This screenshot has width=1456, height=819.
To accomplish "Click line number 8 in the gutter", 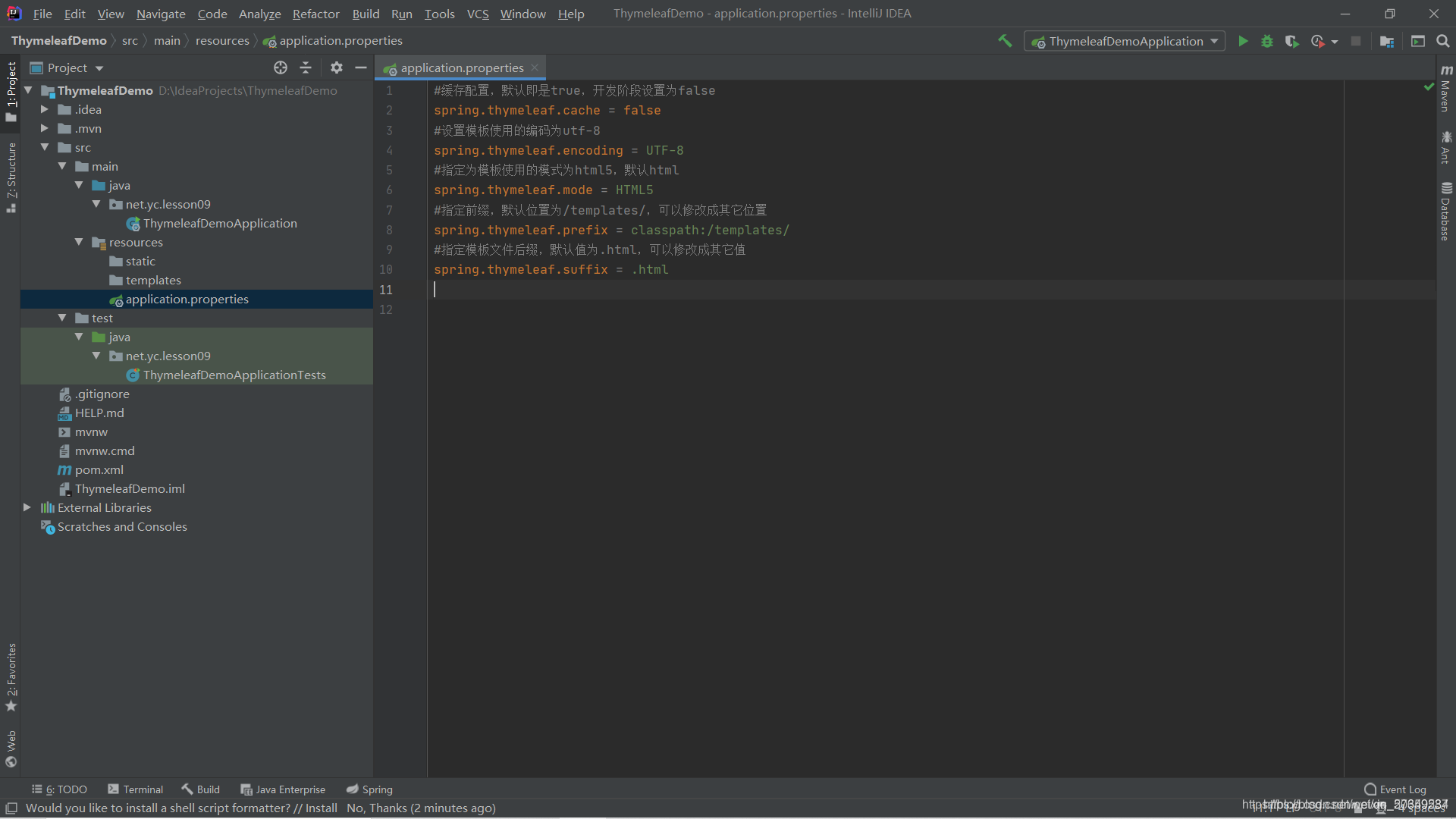I will tap(389, 230).
